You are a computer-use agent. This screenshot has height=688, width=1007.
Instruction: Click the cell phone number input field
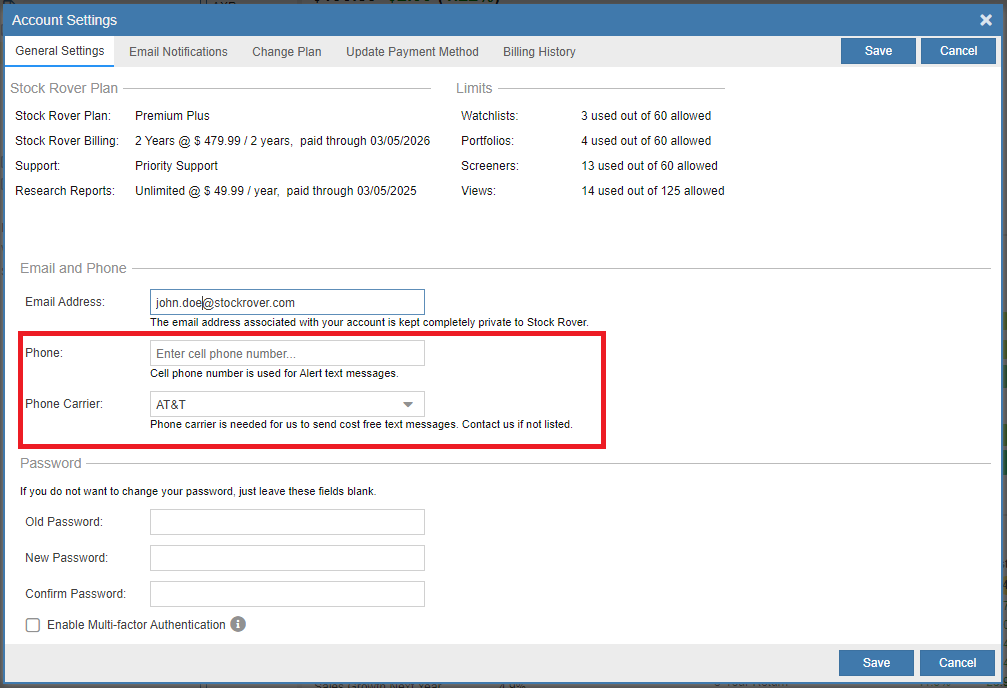[x=287, y=352]
